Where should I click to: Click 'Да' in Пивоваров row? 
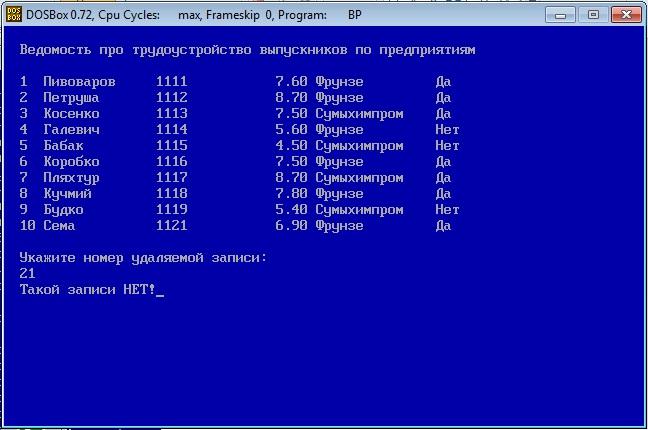443,82
